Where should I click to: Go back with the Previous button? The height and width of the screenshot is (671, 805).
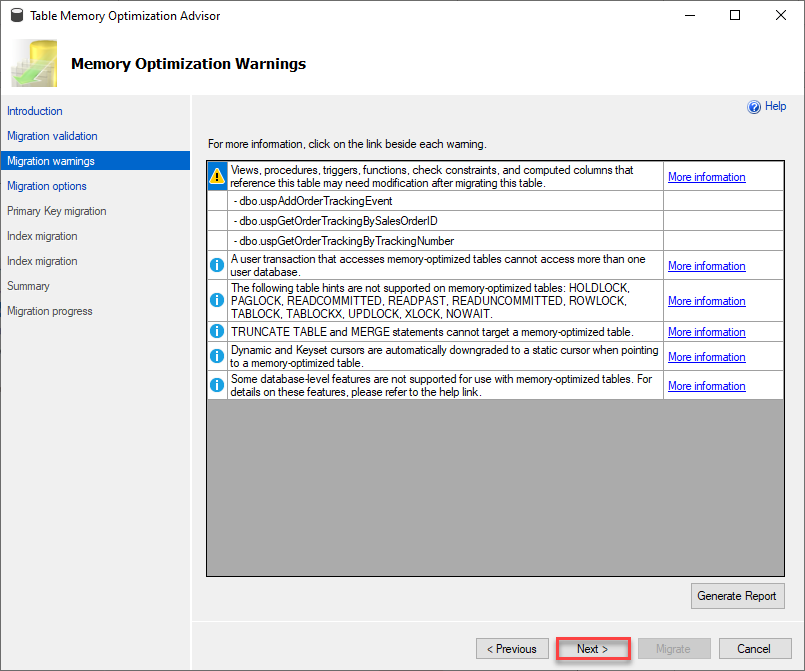click(512, 649)
